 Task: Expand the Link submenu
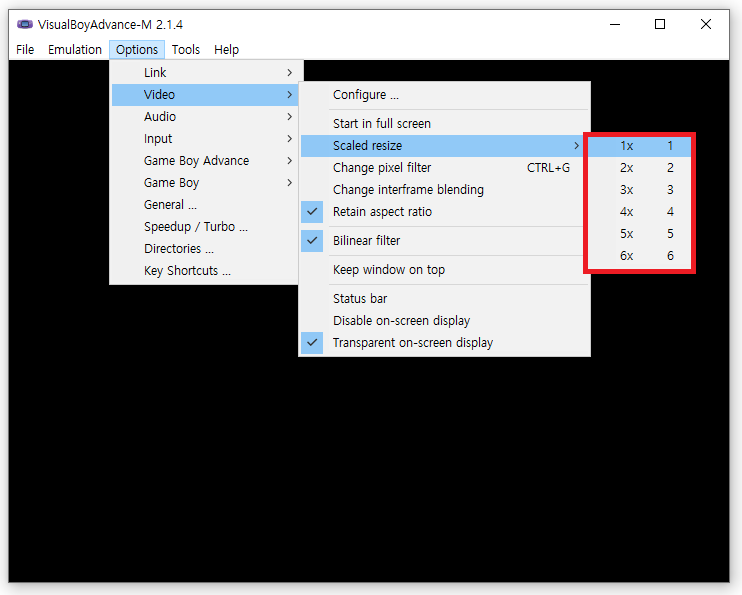tap(205, 72)
